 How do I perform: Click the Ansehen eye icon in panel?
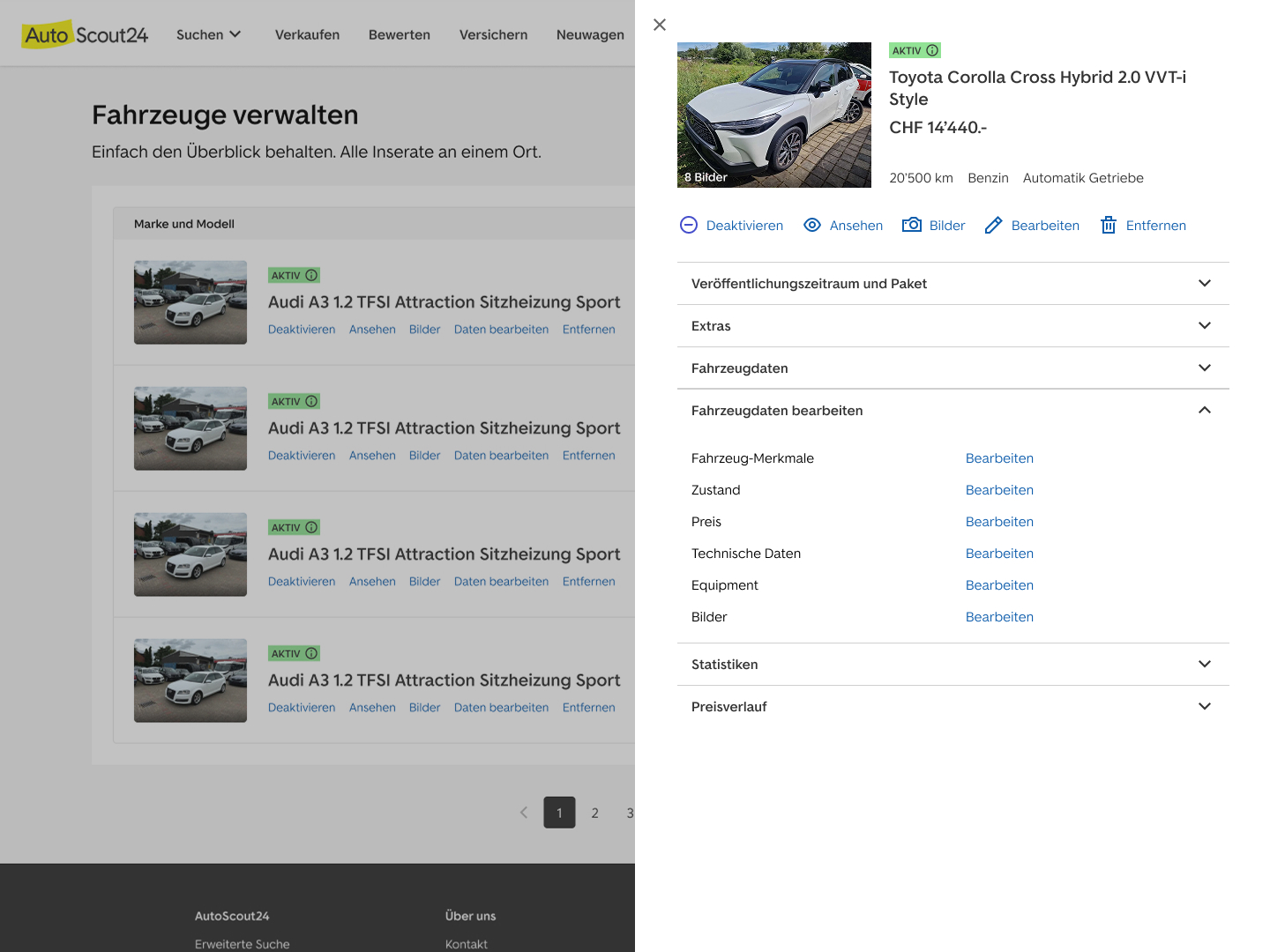[812, 225]
